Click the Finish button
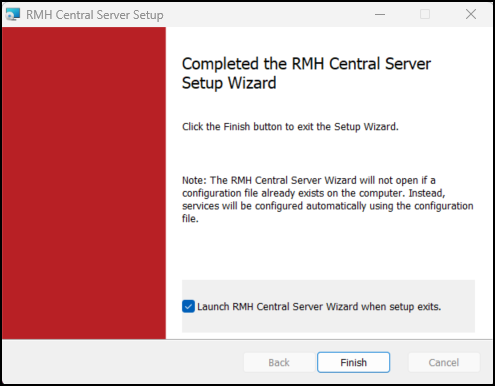Viewport: 495px width, 386px height. coord(353,362)
